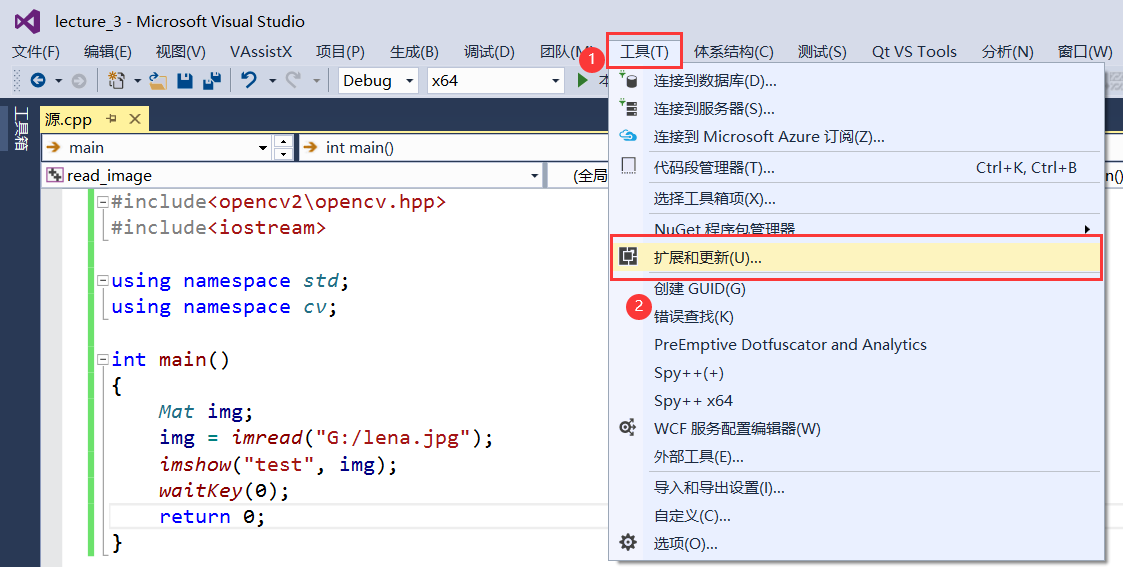Click the Open File folder icon
1123x567 pixels.
(158, 81)
